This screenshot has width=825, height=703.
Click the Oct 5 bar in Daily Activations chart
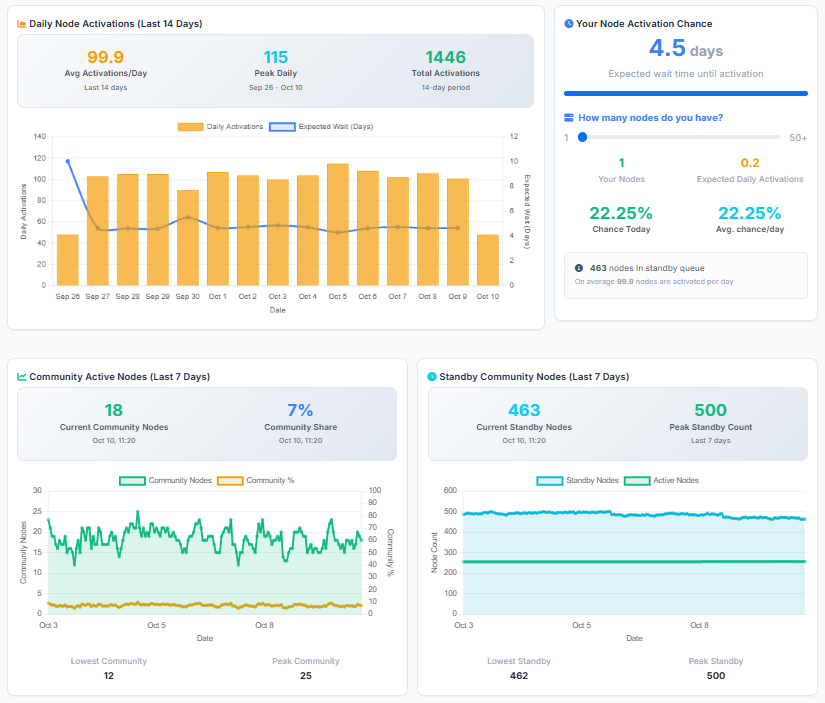click(x=338, y=225)
